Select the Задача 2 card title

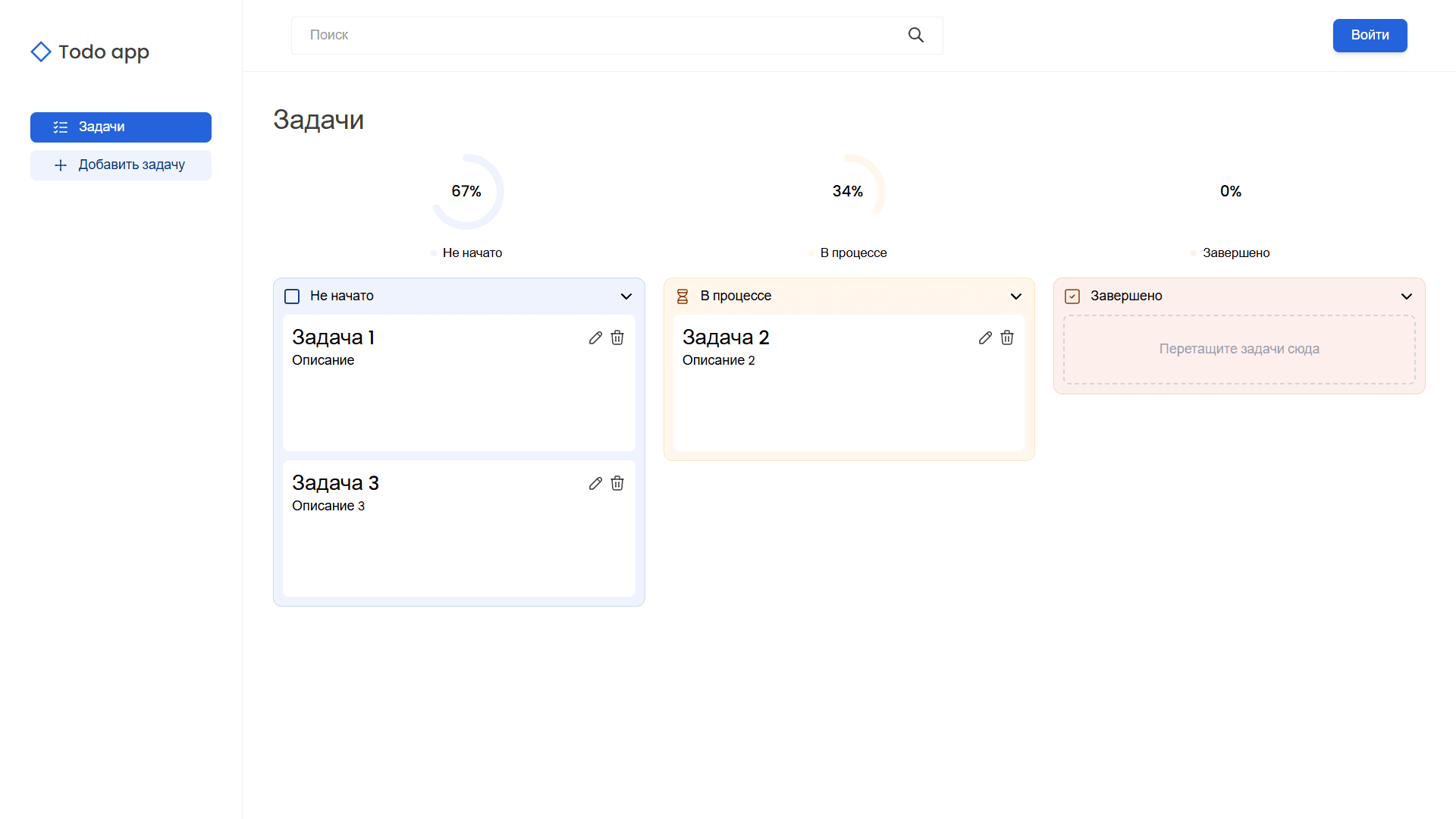tap(726, 337)
